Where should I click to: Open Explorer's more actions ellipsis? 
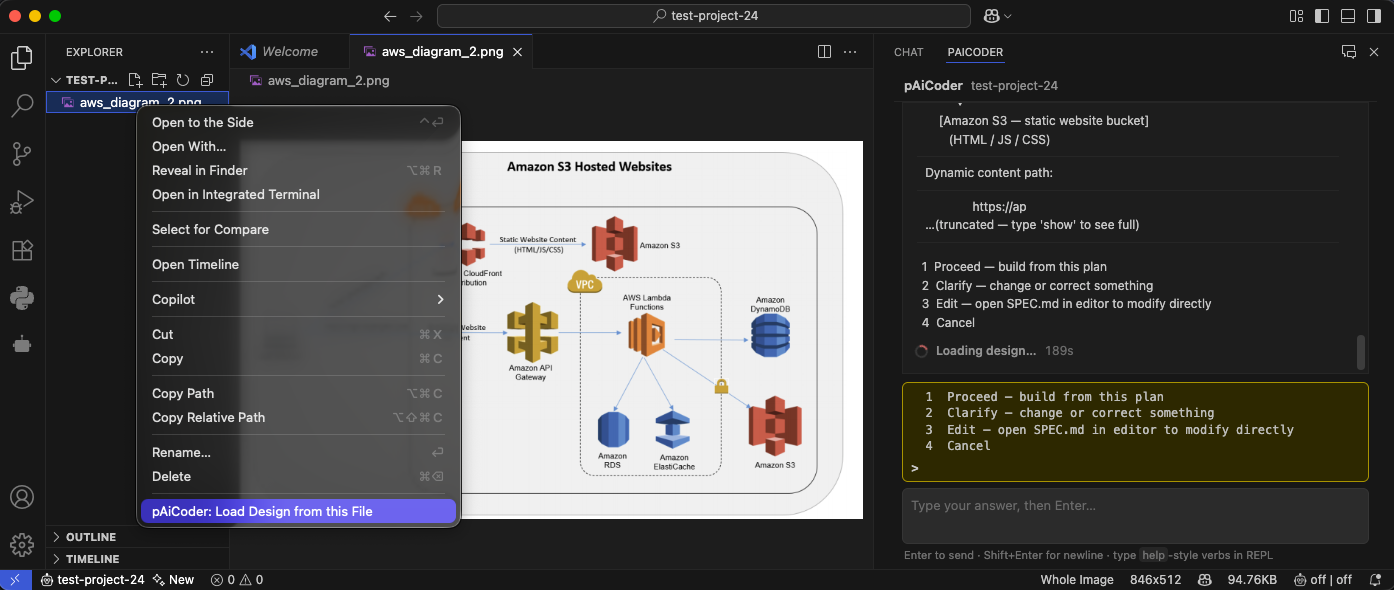click(x=206, y=52)
